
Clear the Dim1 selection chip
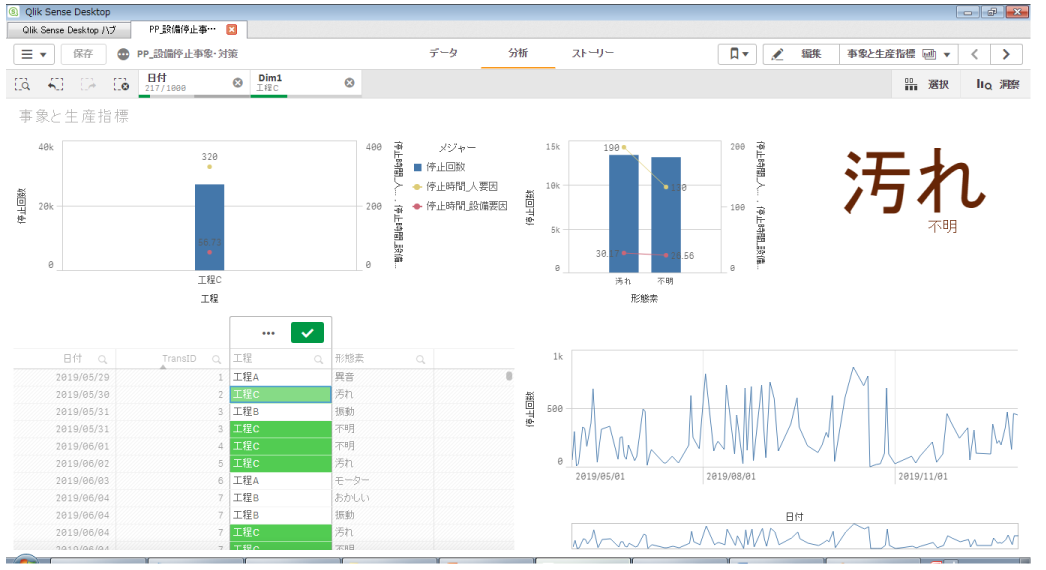tap(349, 83)
